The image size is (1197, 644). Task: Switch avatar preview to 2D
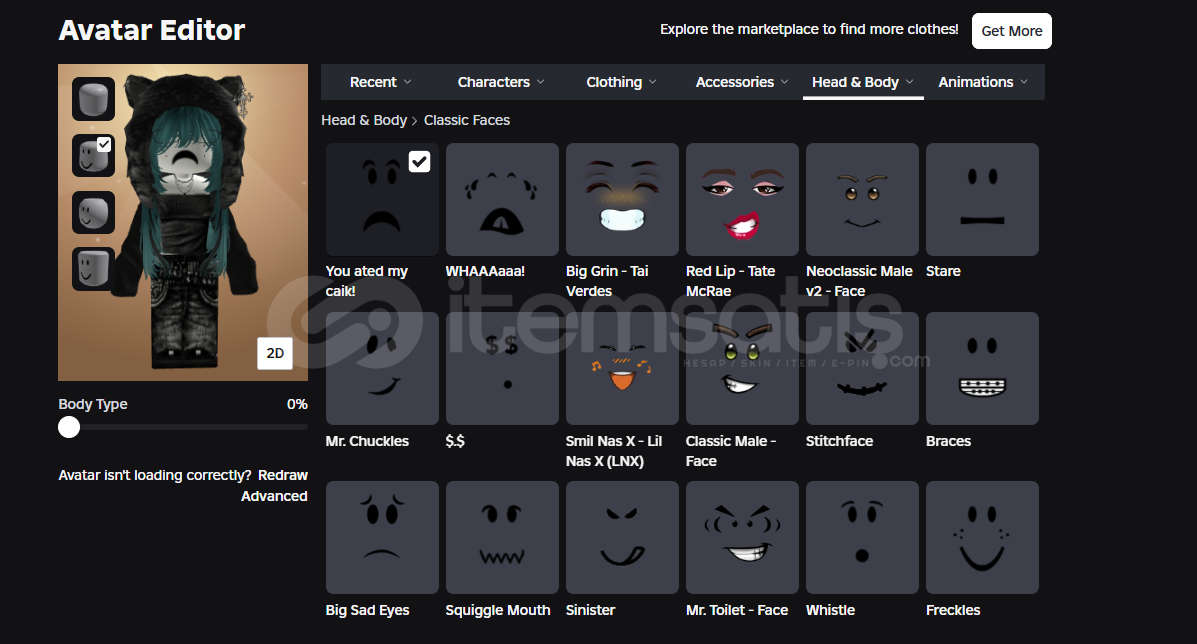click(275, 353)
